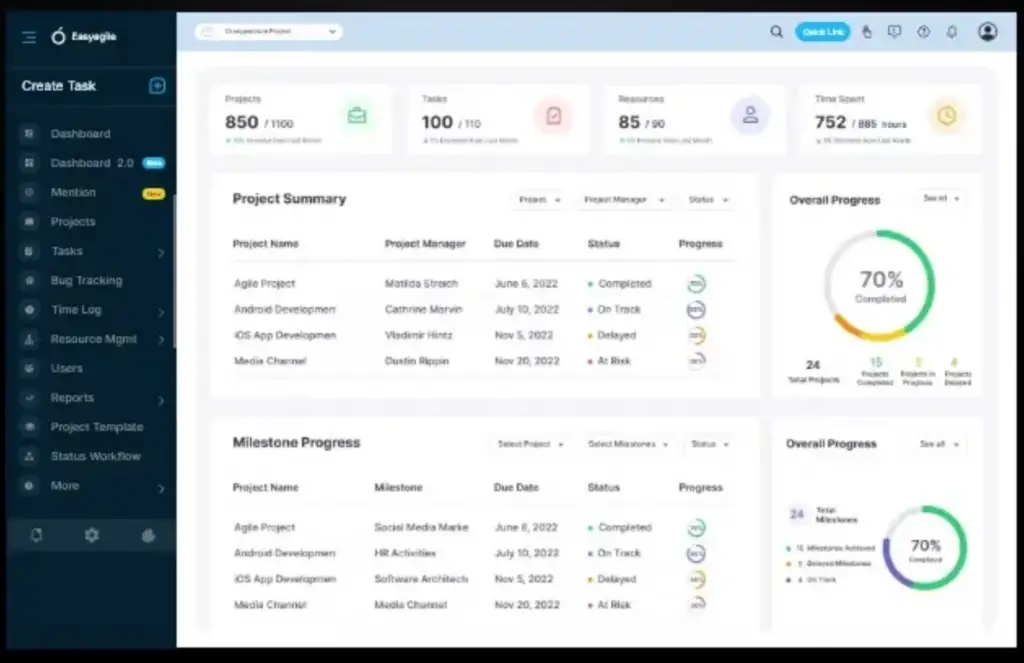
Task: Click iOS App Development progress ring in Project Summary
Action: (x=697, y=335)
